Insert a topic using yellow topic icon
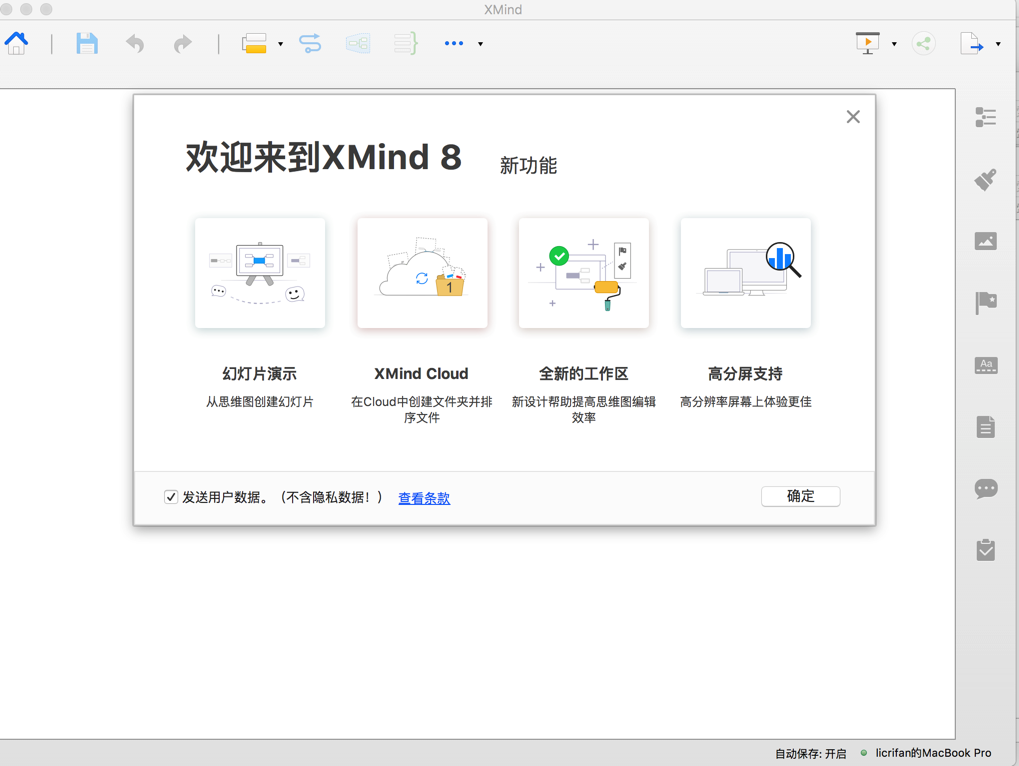The width and height of the screenshot is (1019, 766). (x=254, y=44)
